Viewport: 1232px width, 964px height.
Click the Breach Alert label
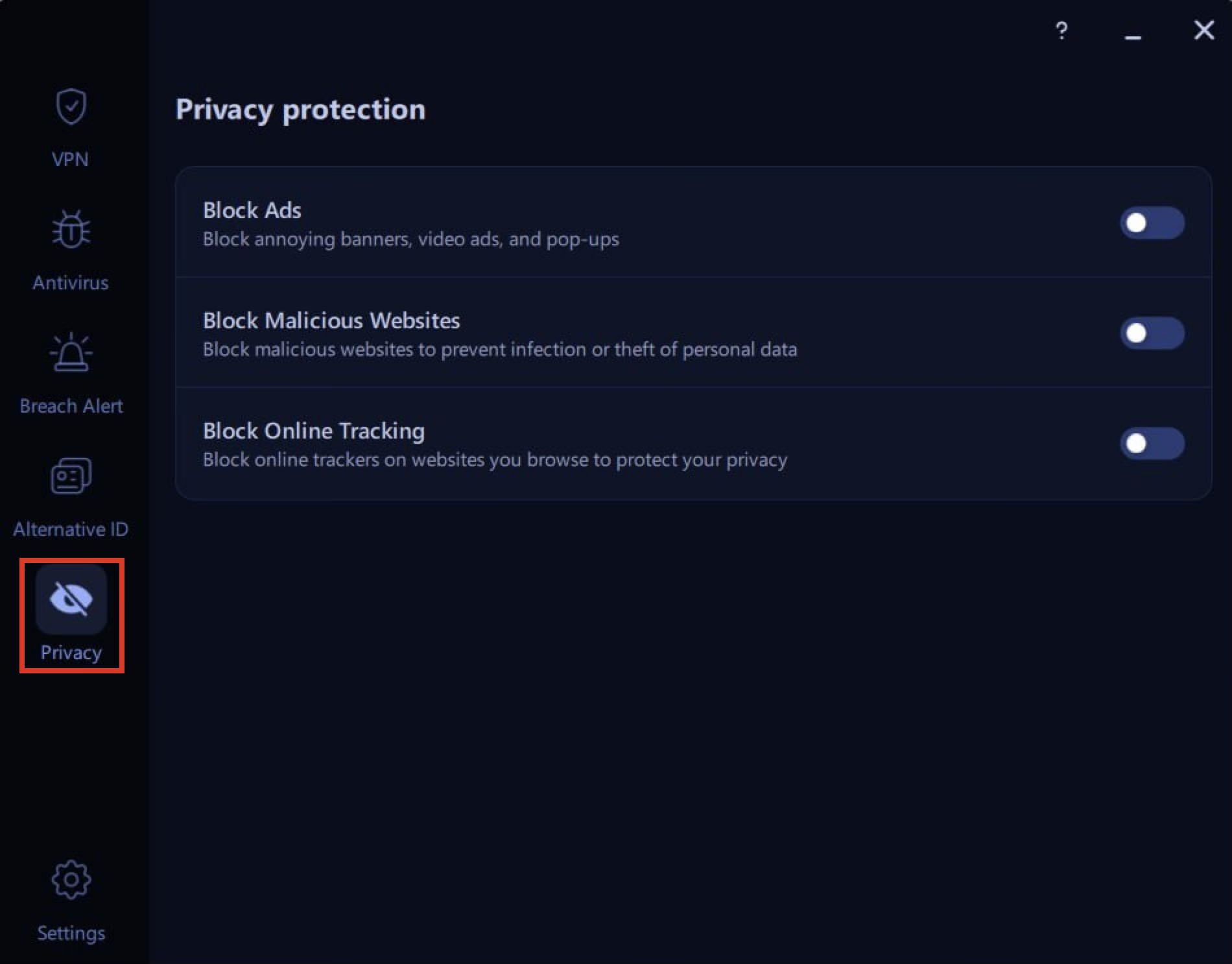[71, 405]
